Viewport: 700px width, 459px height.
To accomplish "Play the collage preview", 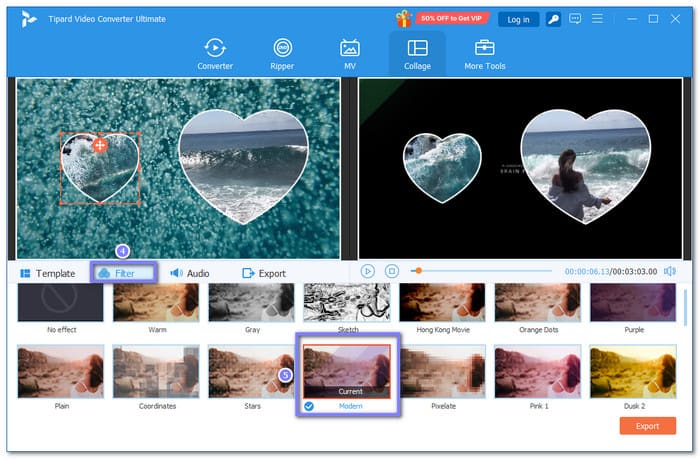I will tap(368, 271).
